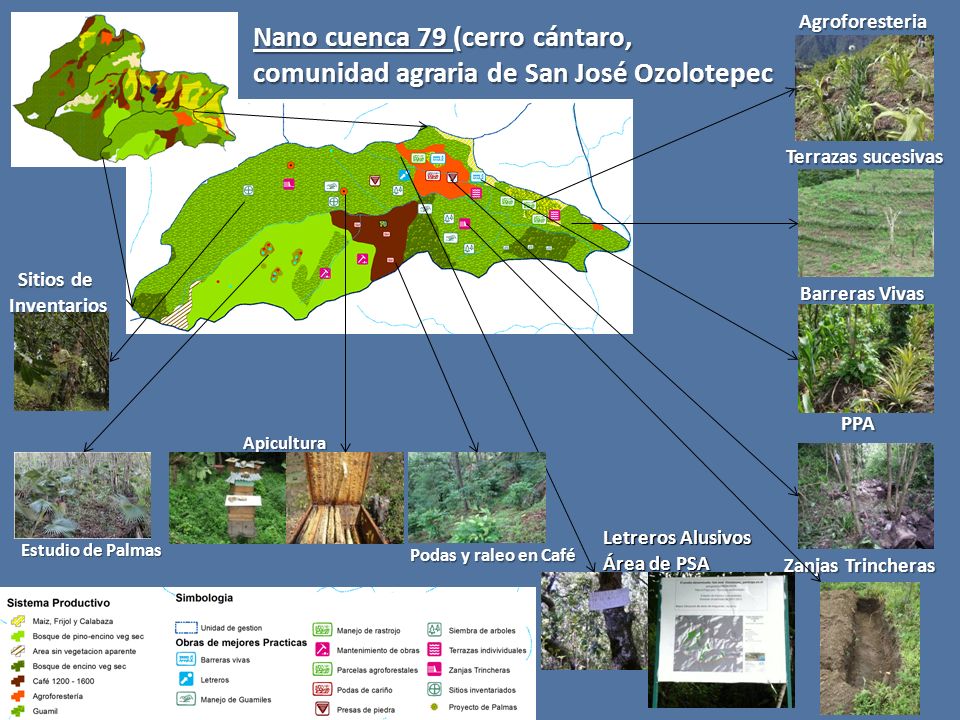The width and height of the screenshot is (960, 720).
Task: Click the 'Apicultura' heading
Action: click(284, 443)
